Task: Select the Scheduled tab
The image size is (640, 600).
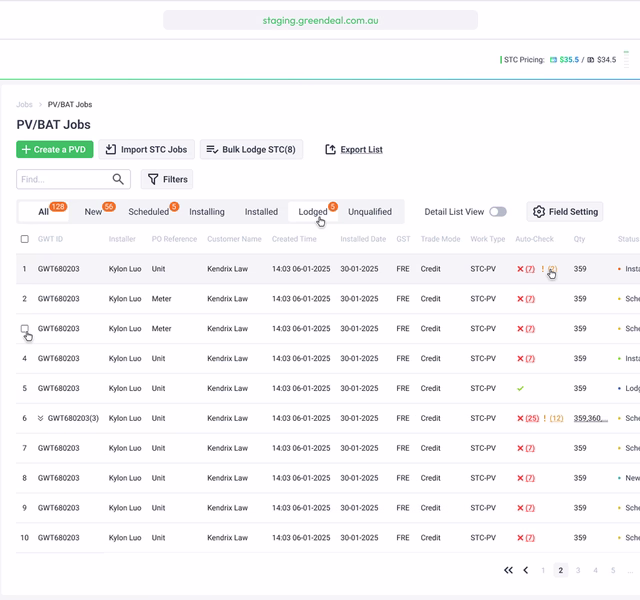Action: (x=148, y=212)
